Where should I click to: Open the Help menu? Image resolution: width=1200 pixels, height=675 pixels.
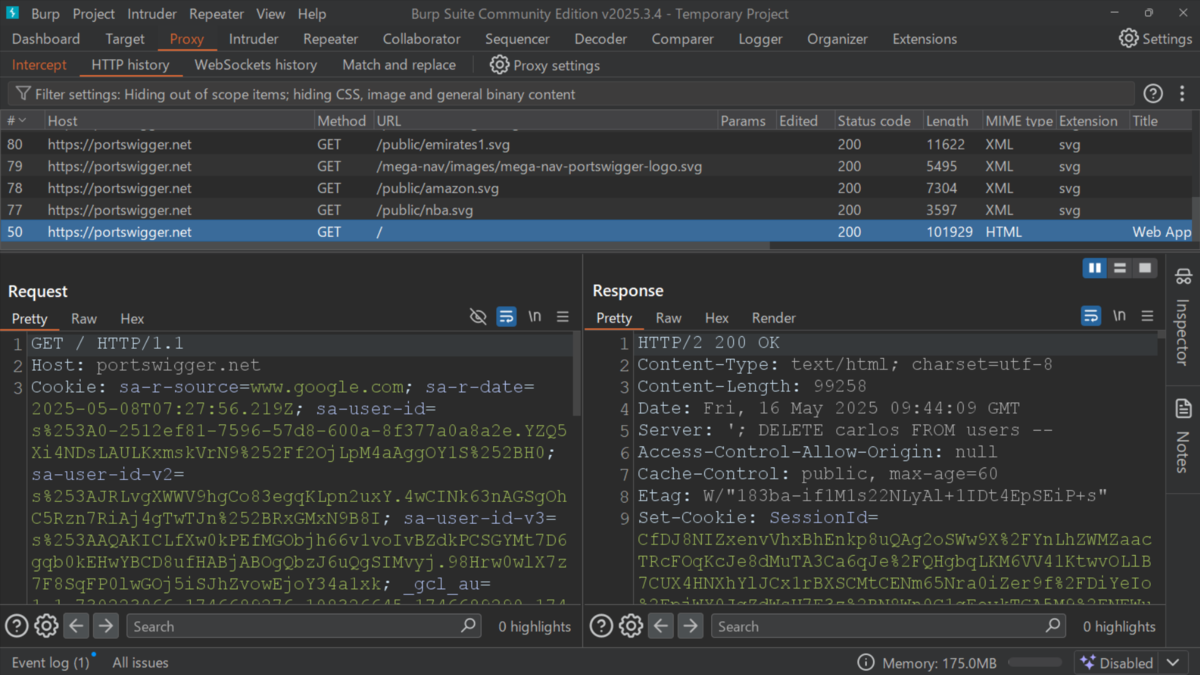[x=312, y=14]
